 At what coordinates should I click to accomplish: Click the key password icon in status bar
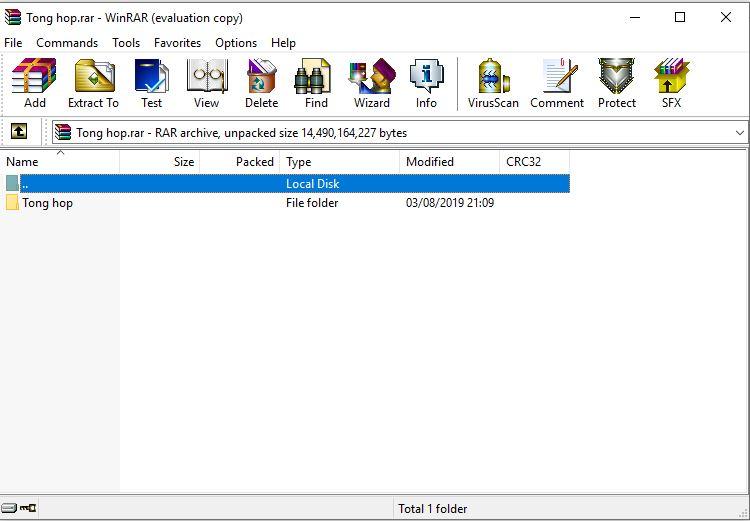tap(28, 508)
